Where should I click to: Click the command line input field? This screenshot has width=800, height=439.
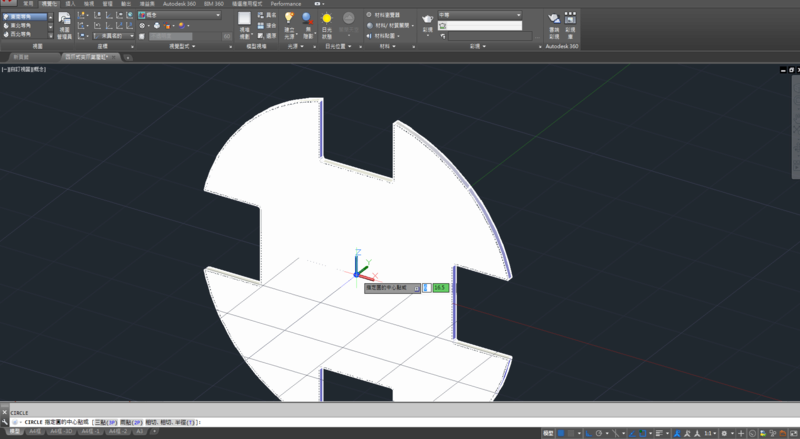403,422
